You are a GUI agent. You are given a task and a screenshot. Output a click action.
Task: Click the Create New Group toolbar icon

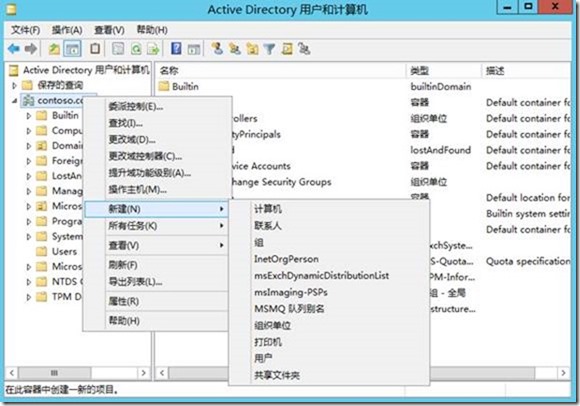pyautogui.click(x=235, y=49)
